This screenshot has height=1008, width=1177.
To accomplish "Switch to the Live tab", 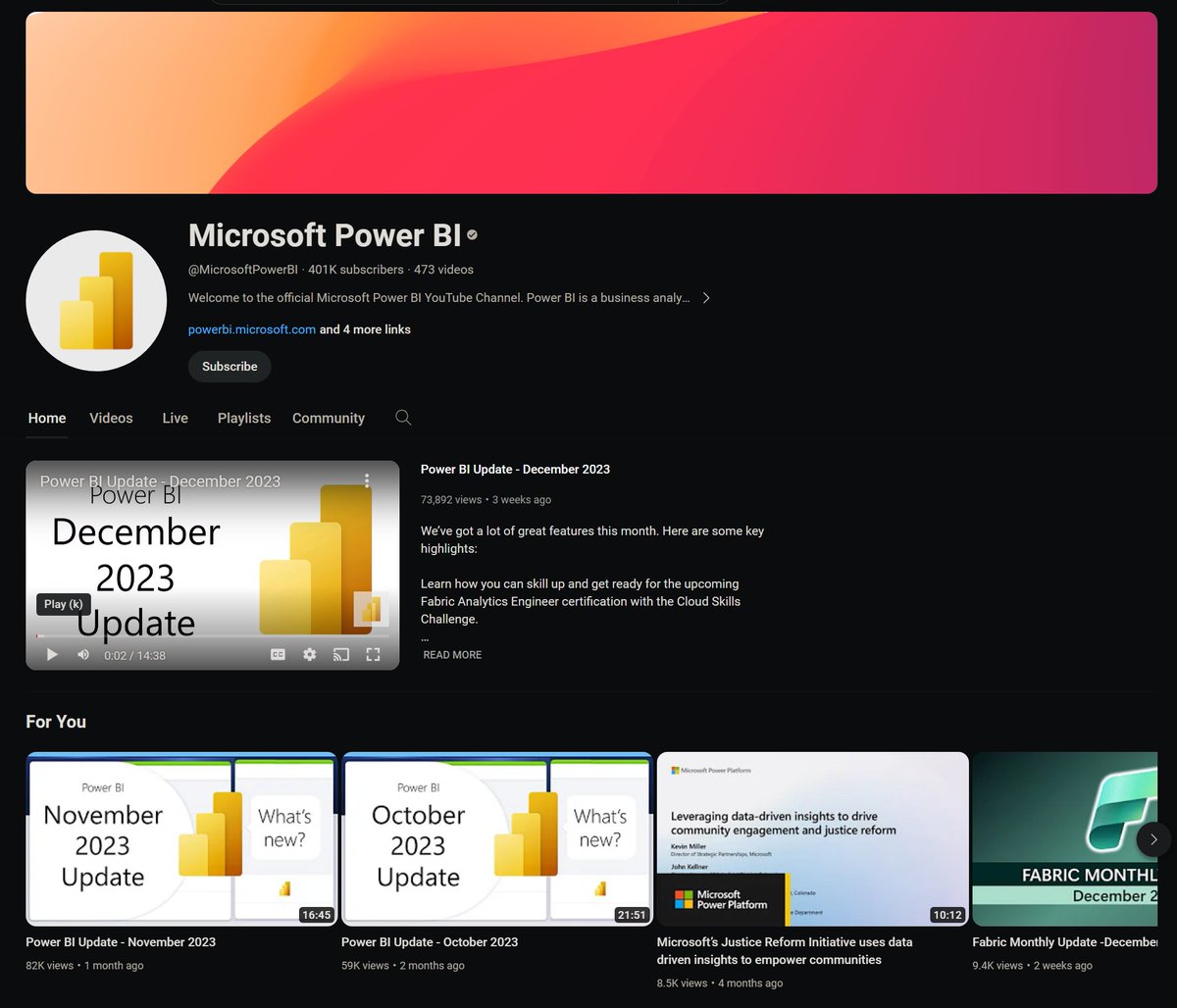I will 176,418.
